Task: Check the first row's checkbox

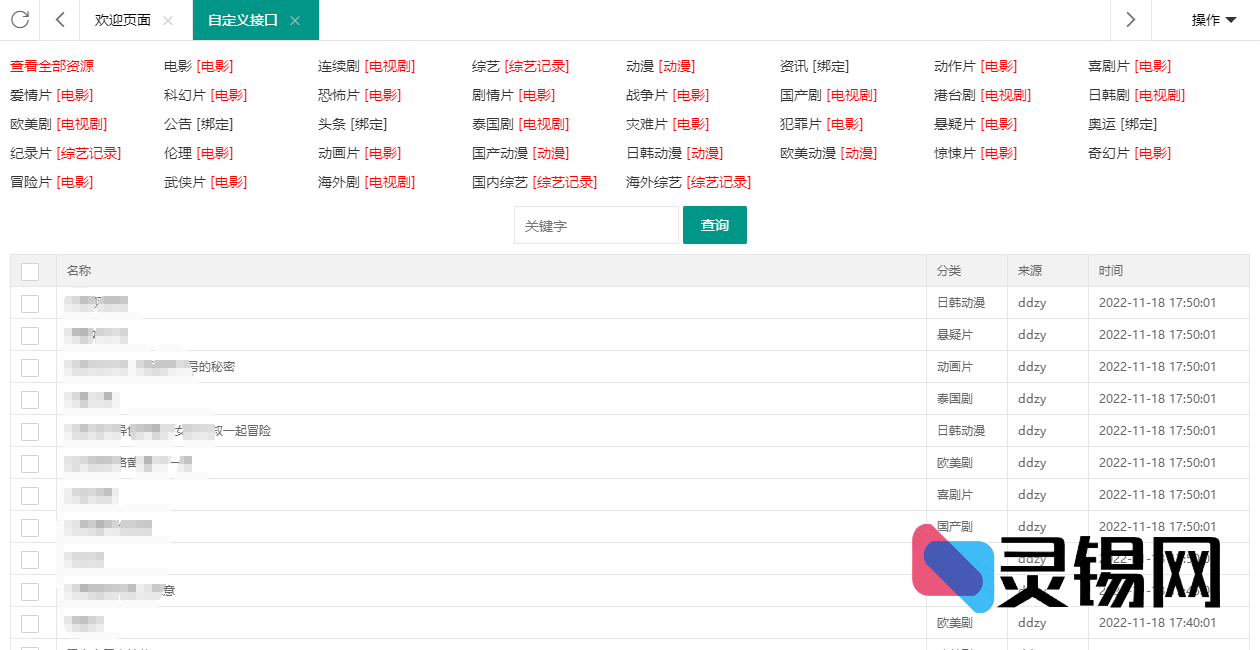Action: click(x=30, y=303)
